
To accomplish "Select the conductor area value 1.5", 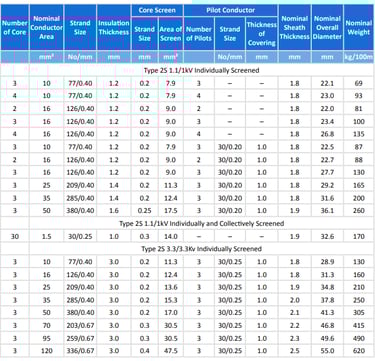I will tap(46, 237).
